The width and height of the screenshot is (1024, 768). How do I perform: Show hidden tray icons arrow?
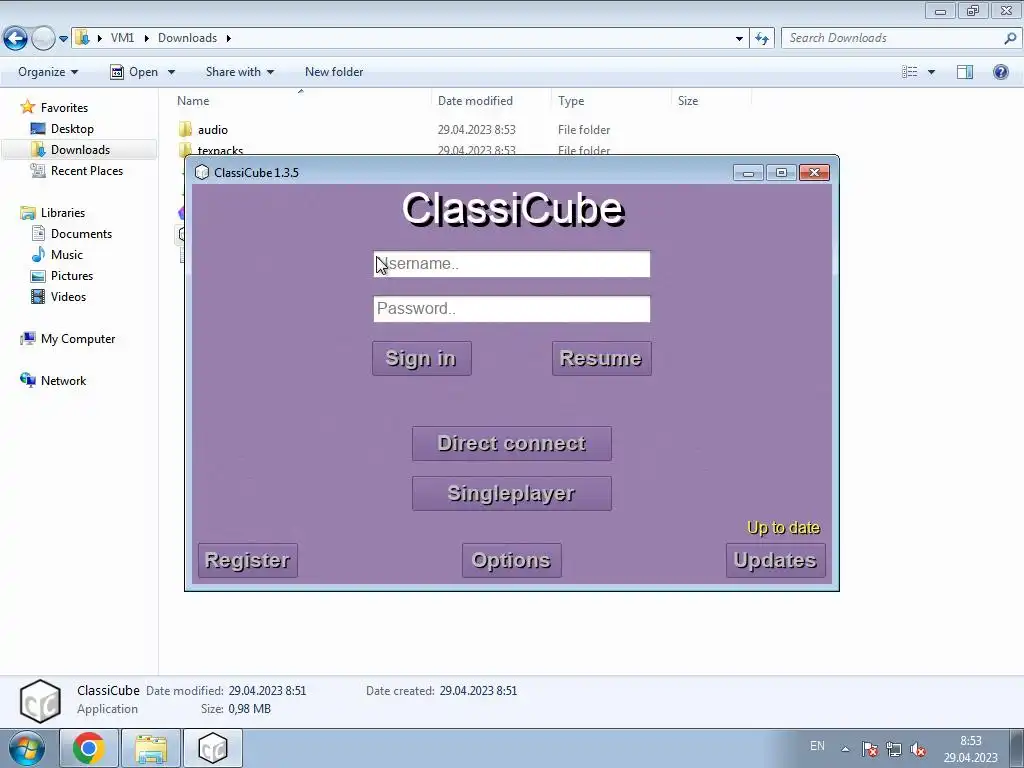tap(845, 749)
